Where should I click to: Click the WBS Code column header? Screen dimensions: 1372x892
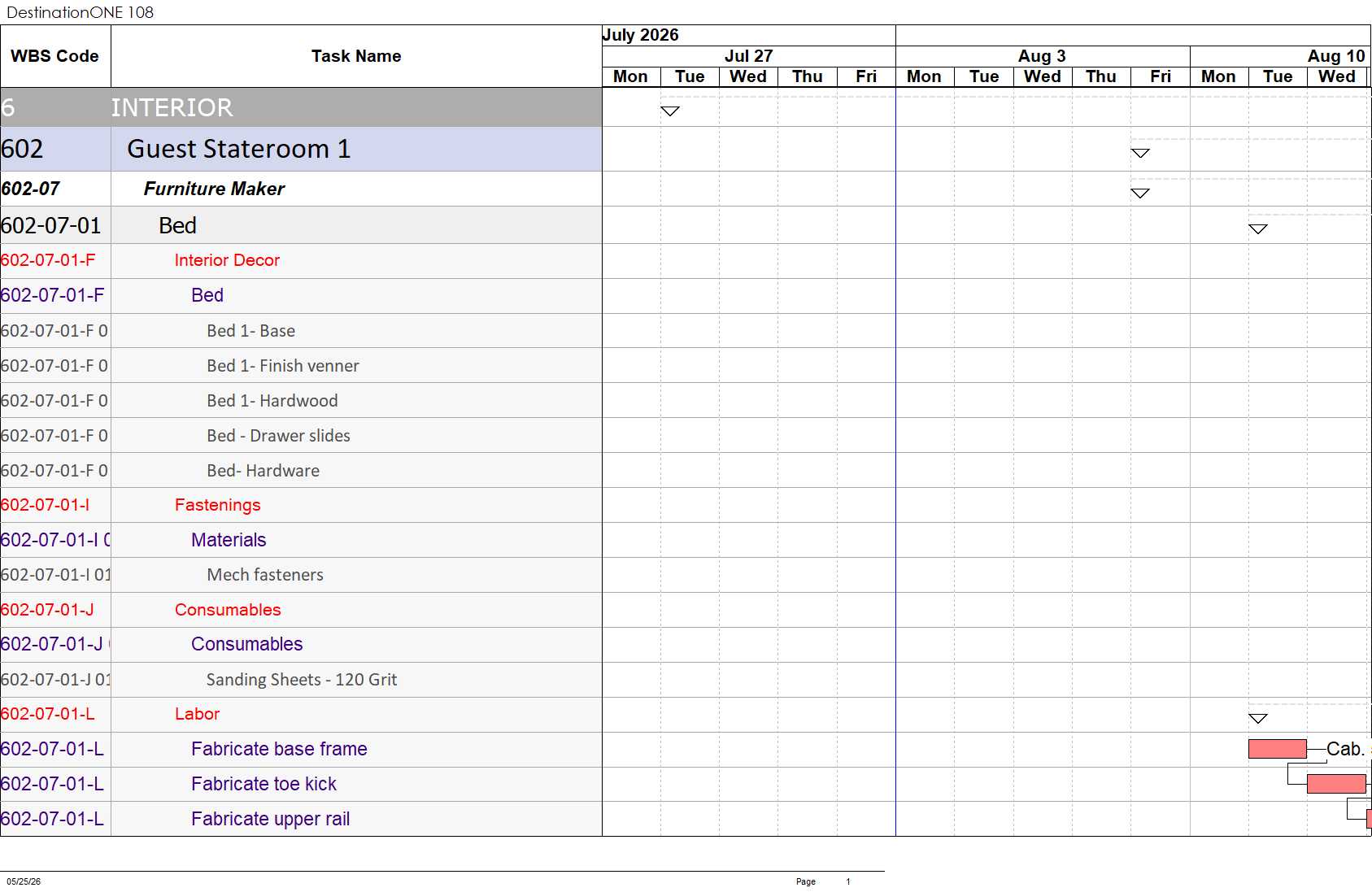[x=54, y=56]
